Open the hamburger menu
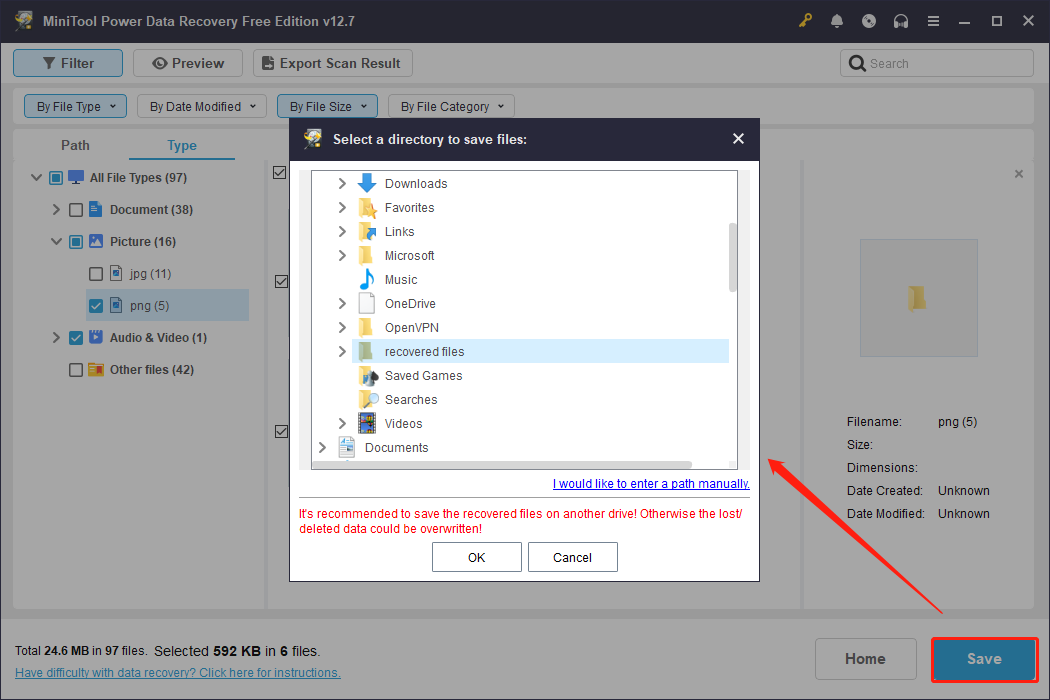This screenshot has width=1050, height=700. pyautogui.click(x=933, y=20)
